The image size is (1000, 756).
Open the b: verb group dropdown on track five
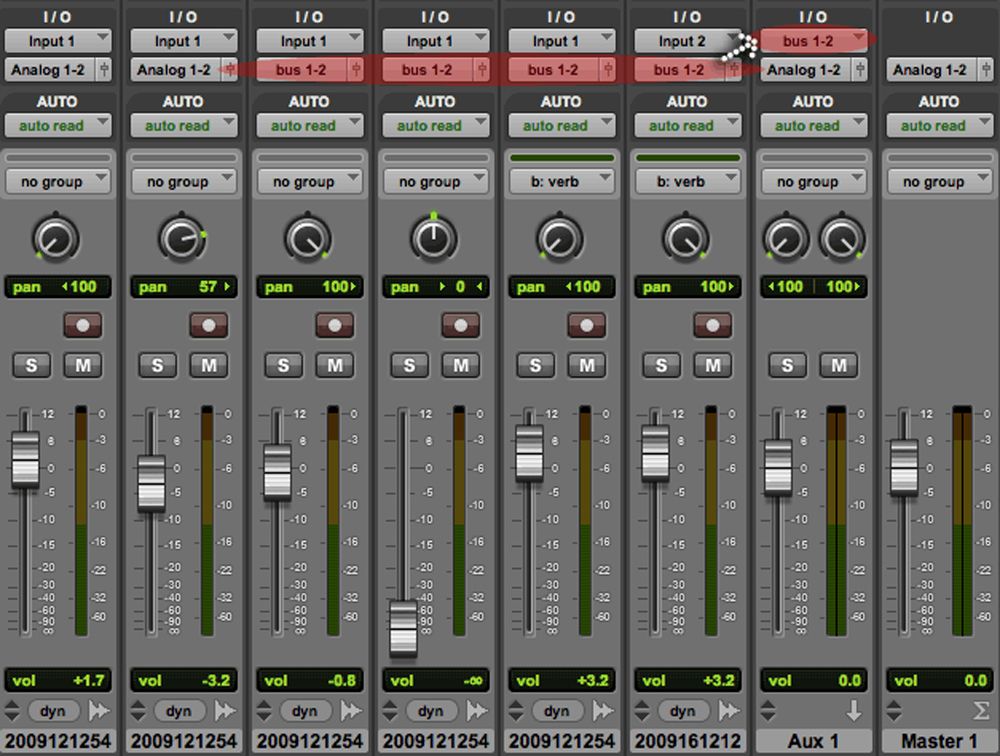coord(562,181)
